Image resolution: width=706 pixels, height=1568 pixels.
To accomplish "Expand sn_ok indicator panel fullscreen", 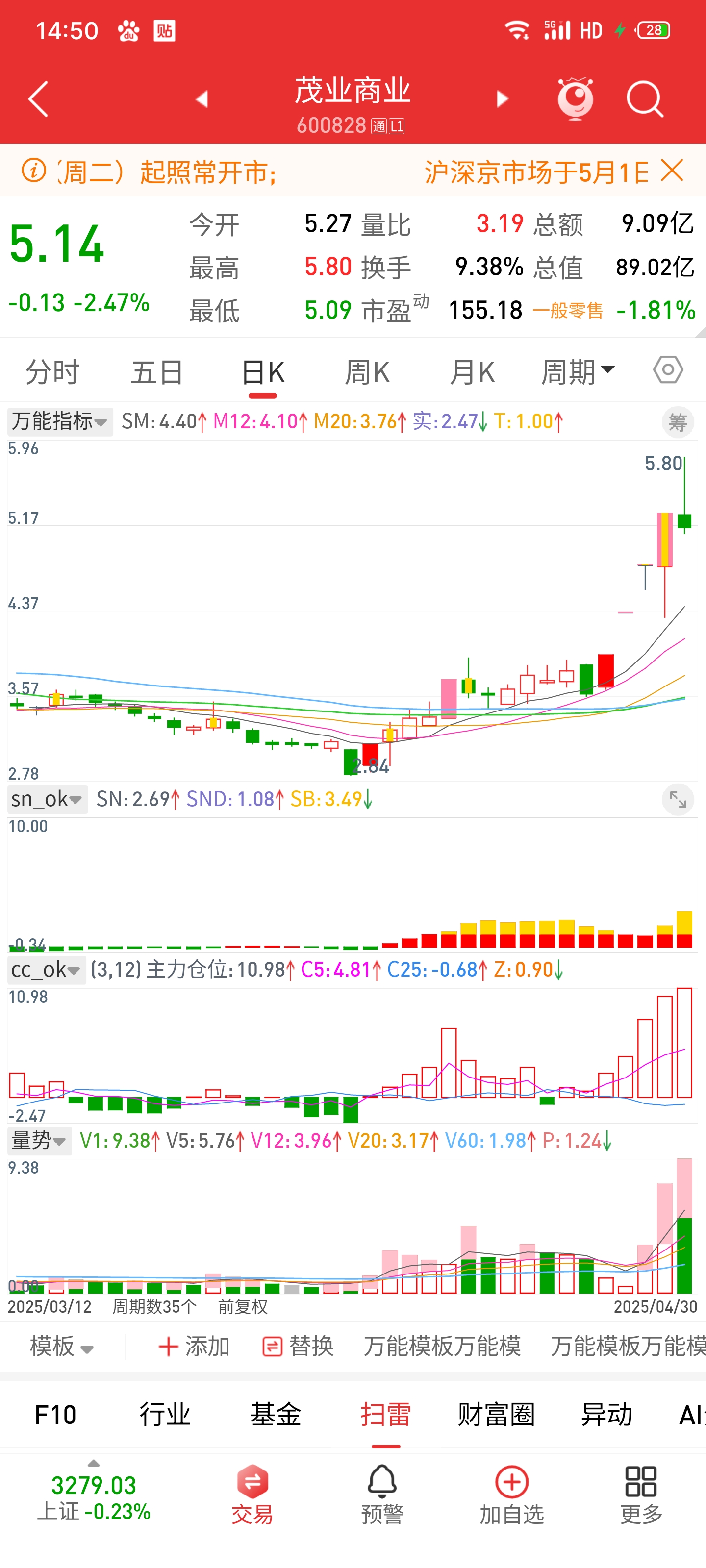I will pos(678,799).
